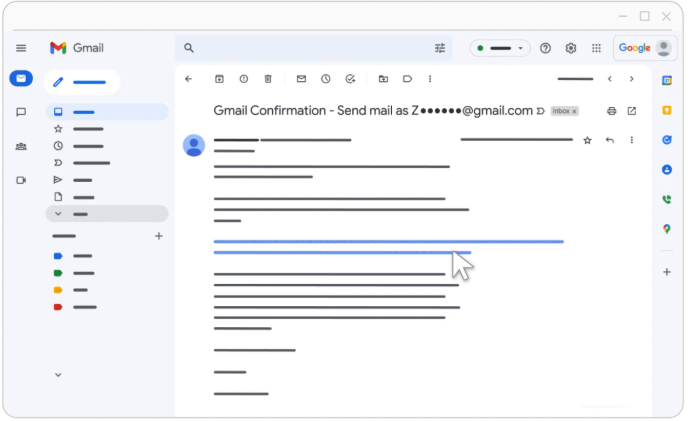Click the Google account avatar

[x=664, y=48]
